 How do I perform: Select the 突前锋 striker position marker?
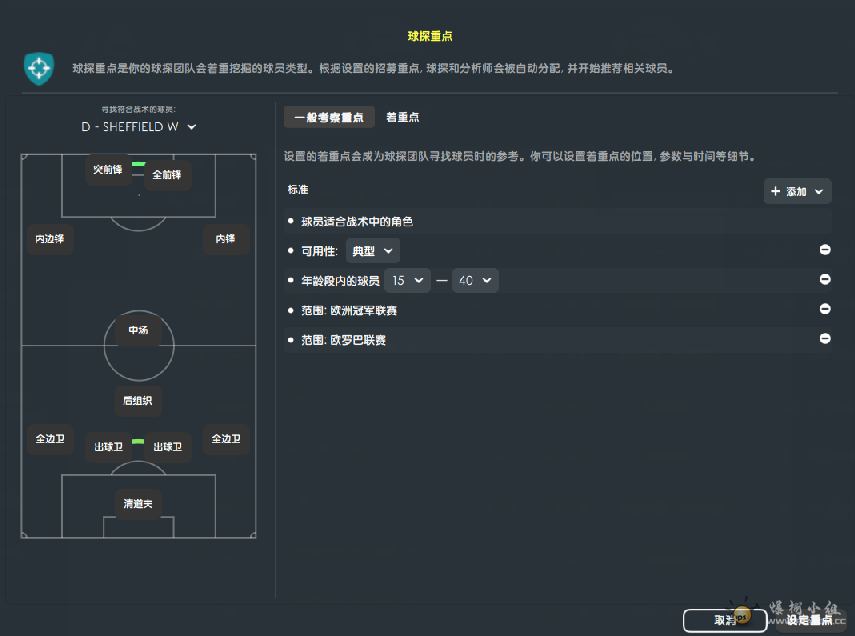107,170
